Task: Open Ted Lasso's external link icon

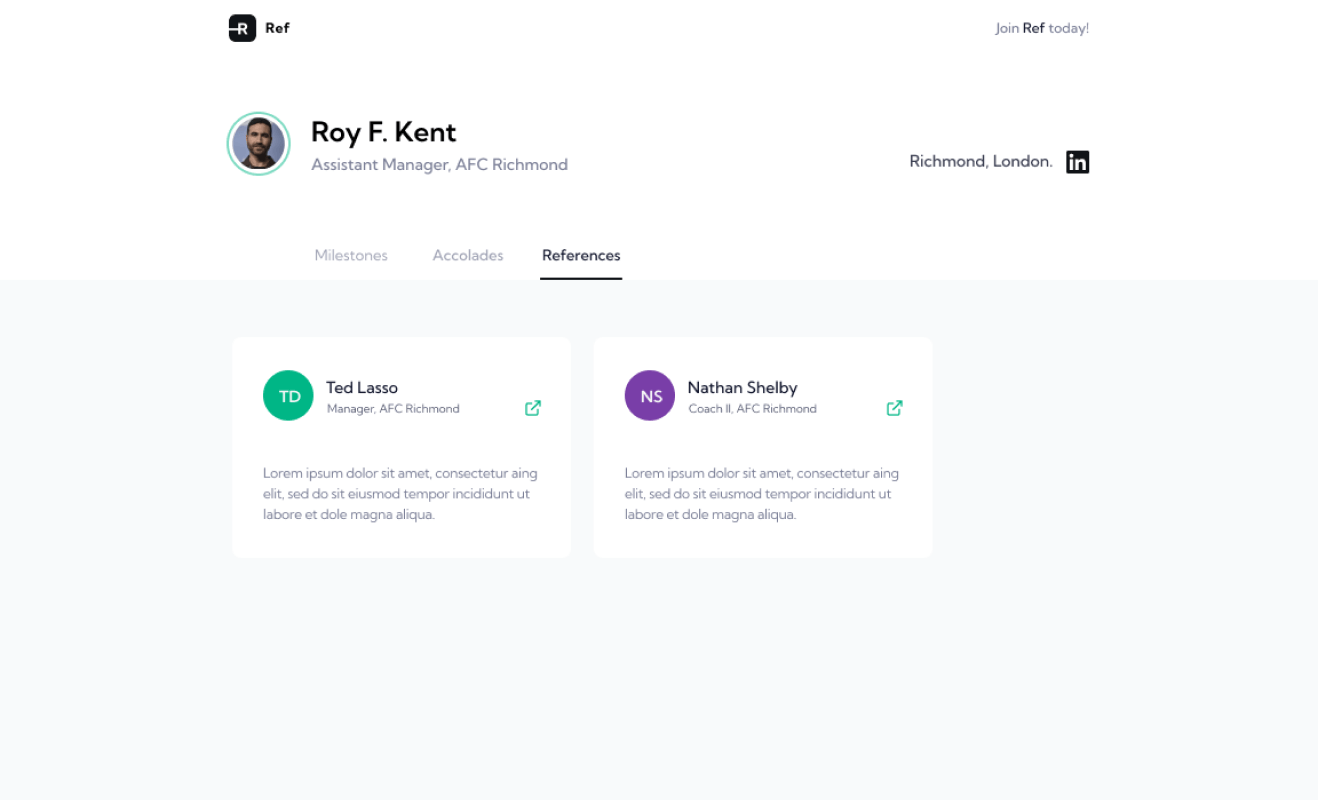Action: tap(533, 408)
